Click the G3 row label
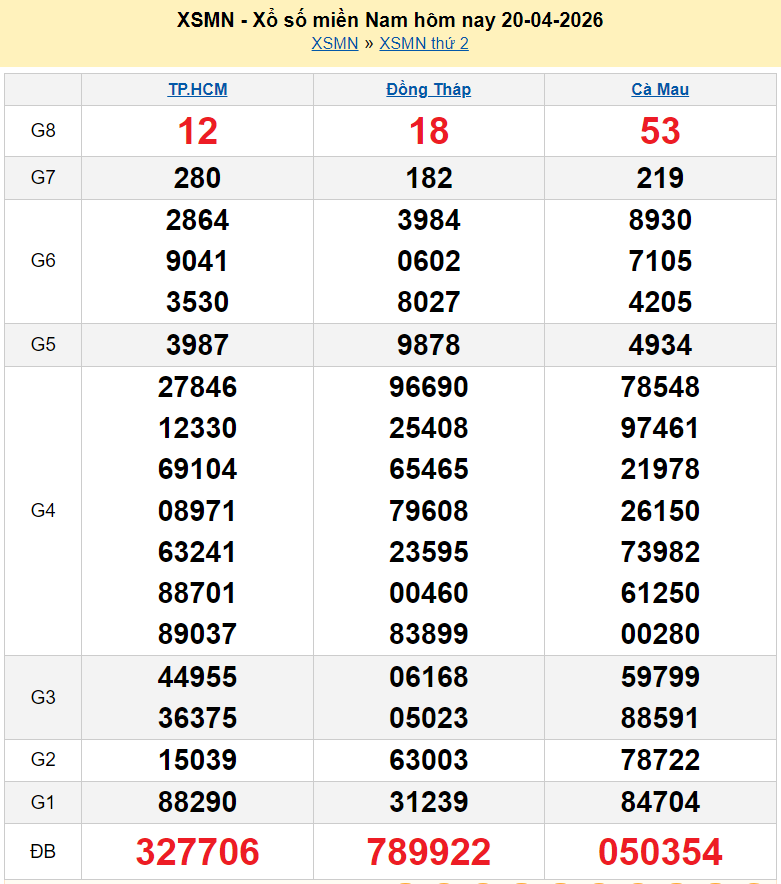 point(43,697)
